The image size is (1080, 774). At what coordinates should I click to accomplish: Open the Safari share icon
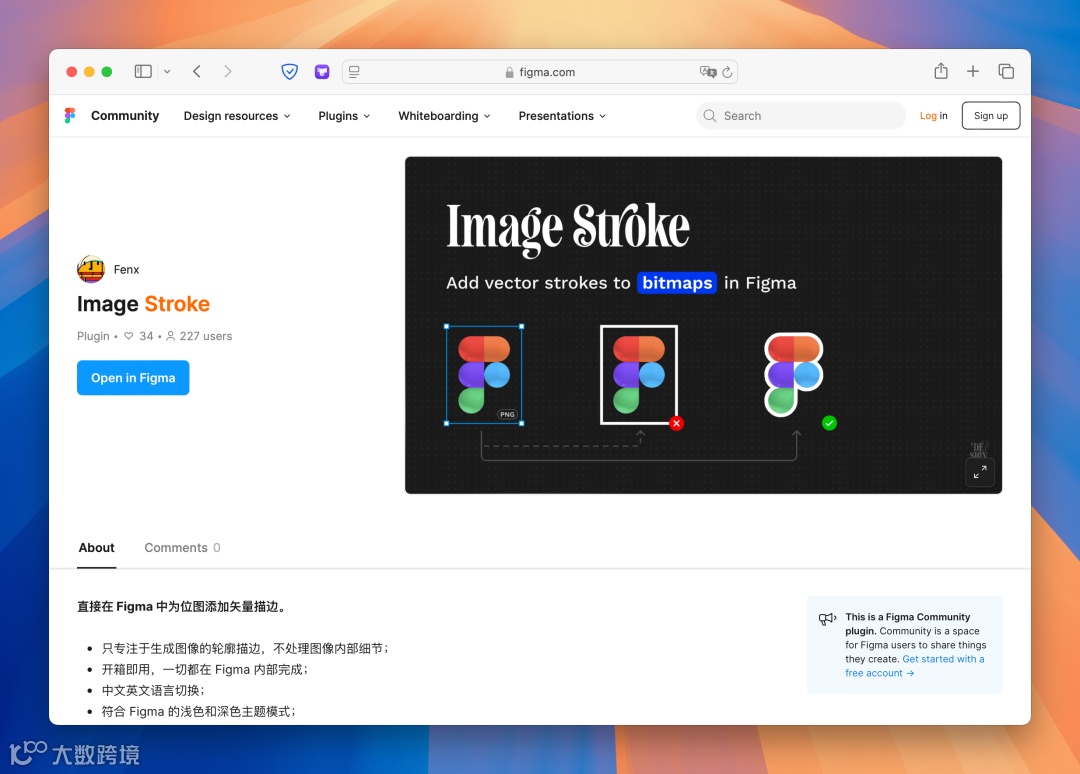[x=941, y=71]
